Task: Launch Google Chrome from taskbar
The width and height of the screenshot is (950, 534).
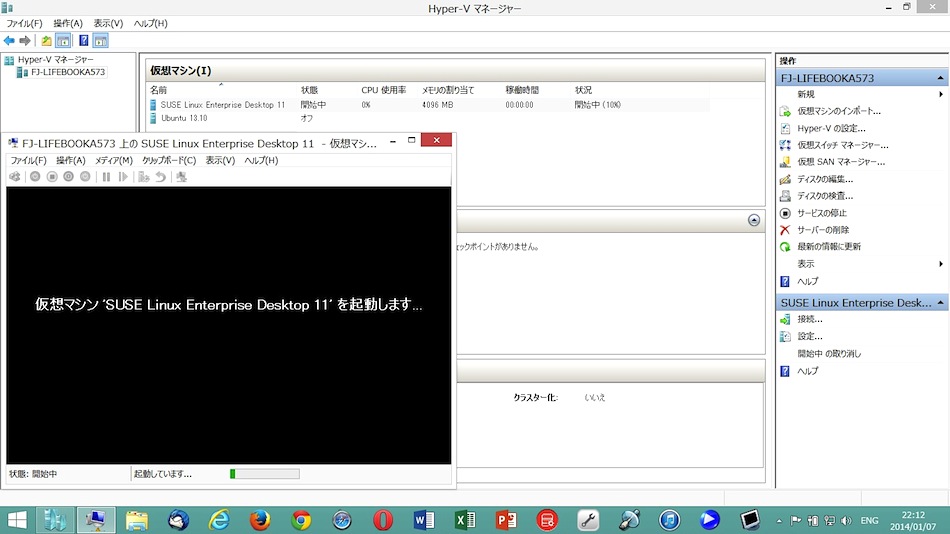Action: click(301, 520)
